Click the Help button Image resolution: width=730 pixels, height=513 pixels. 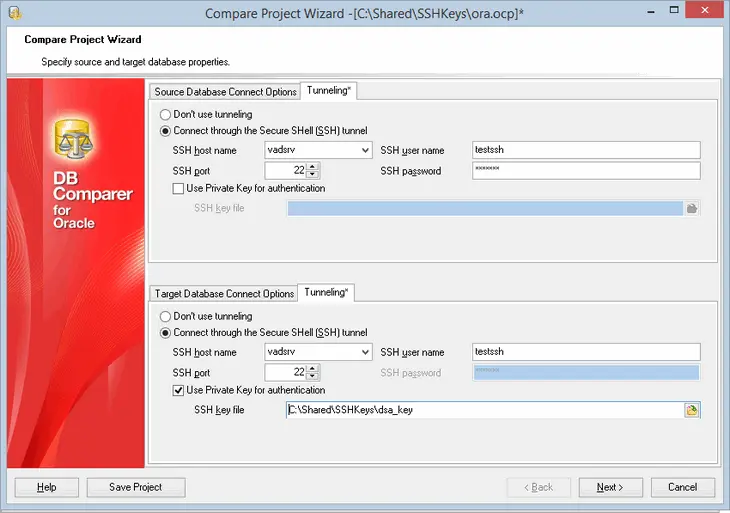tap(47, 487)
